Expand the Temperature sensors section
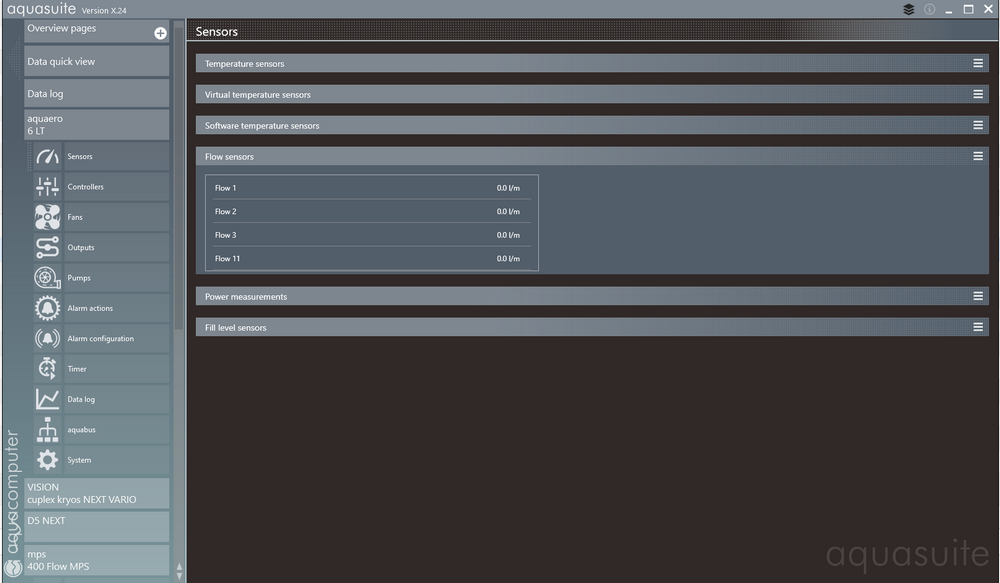Viewport: 1000px width, 583px height. (592, 63)
